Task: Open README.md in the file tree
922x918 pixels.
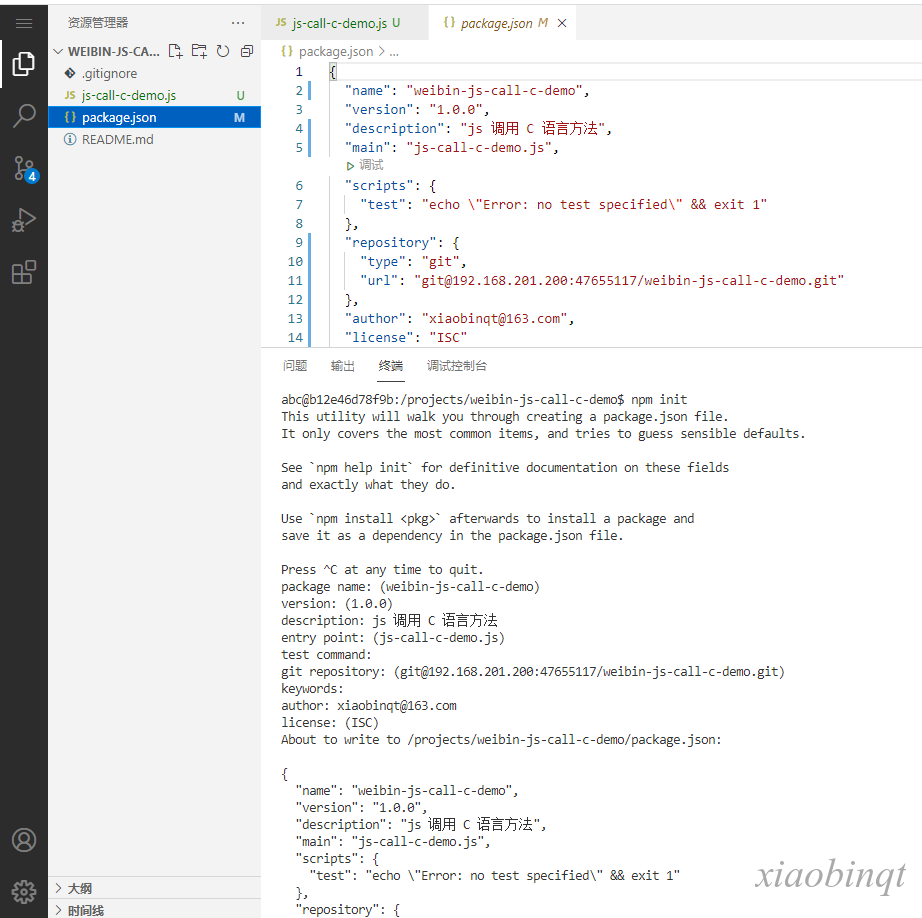Action: (x=155, y=139)
